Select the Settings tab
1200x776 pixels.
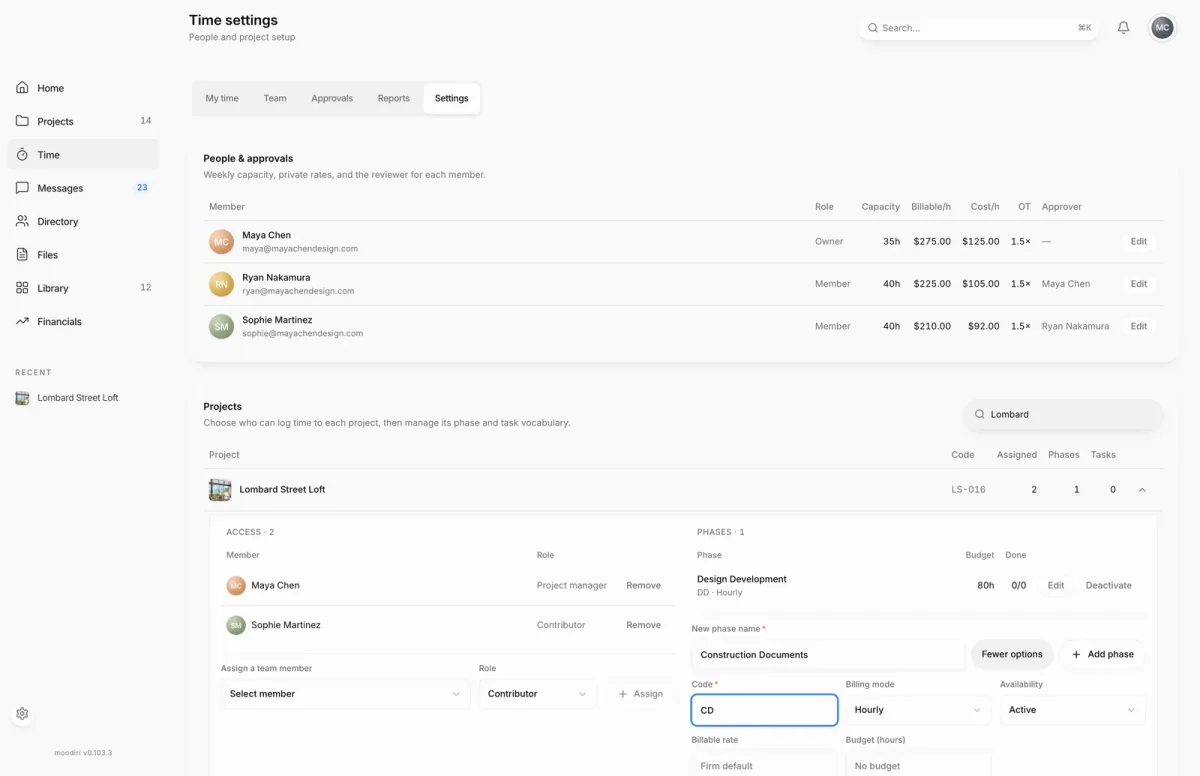coord(452,99)
